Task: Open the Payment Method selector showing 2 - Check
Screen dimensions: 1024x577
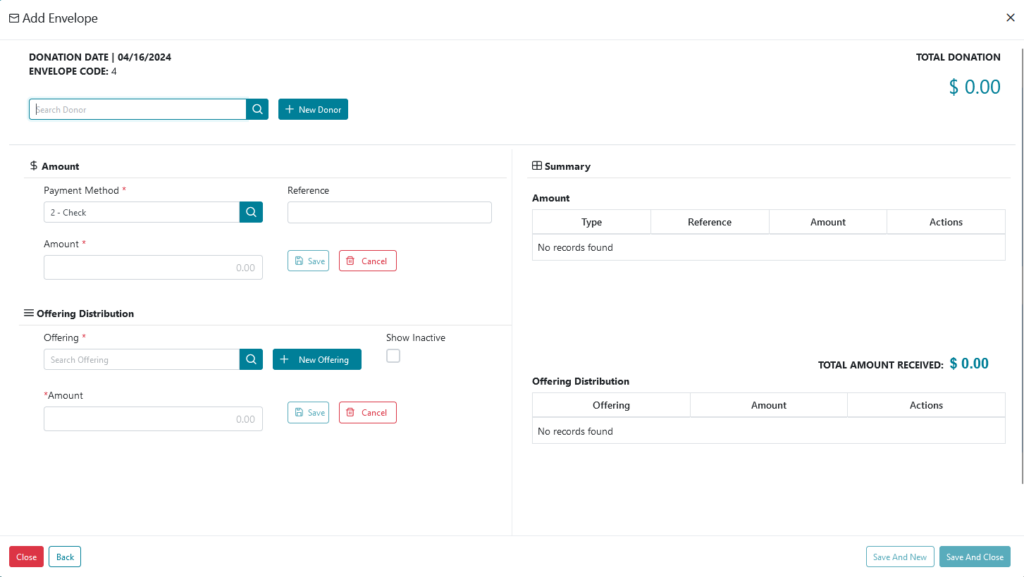Action: [x=140, y=212]
